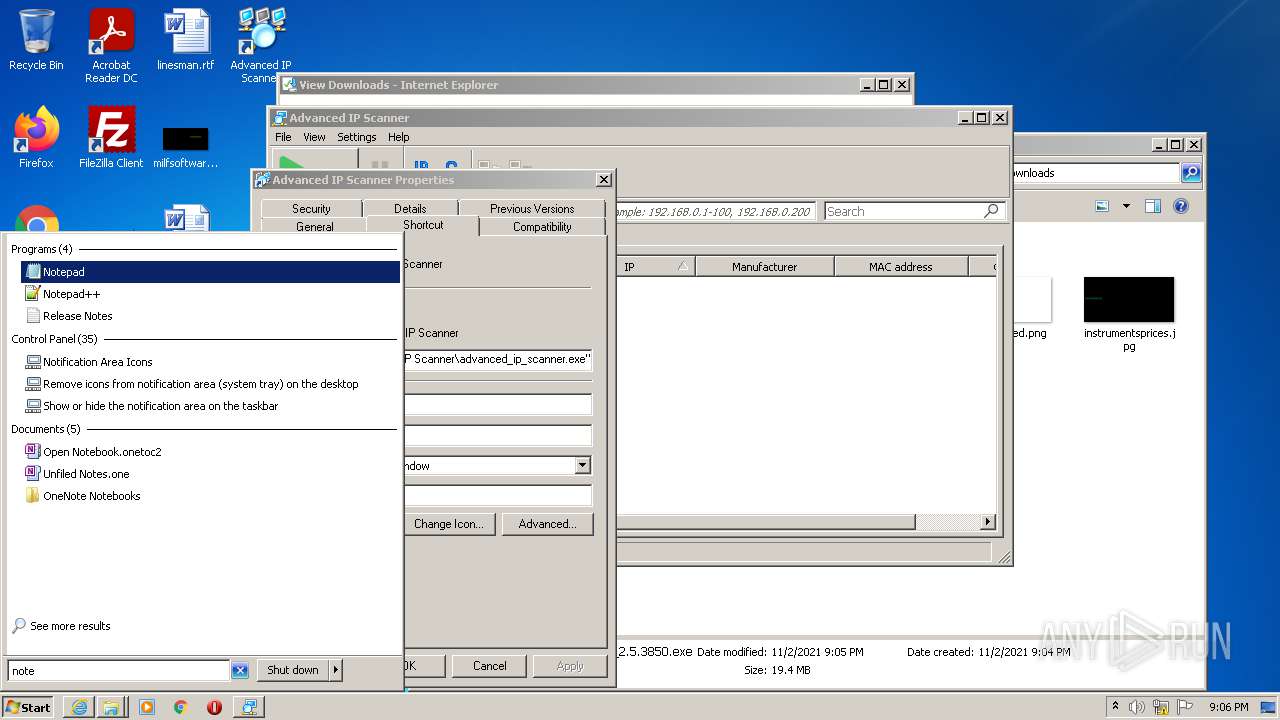Open the Recycle Bin desktop icon
The image size is (1280, 720).
(x=36, y=40)
